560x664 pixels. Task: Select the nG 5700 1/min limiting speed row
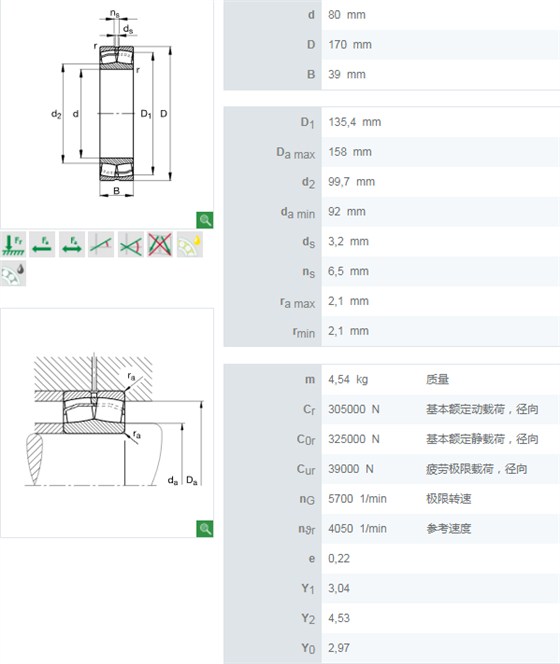click(x=392, y=499)
